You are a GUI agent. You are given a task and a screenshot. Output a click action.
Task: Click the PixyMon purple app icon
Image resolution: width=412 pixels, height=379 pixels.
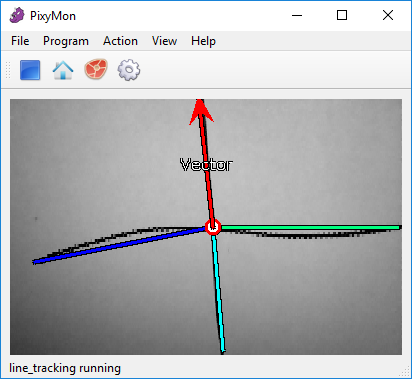(17, 15)
